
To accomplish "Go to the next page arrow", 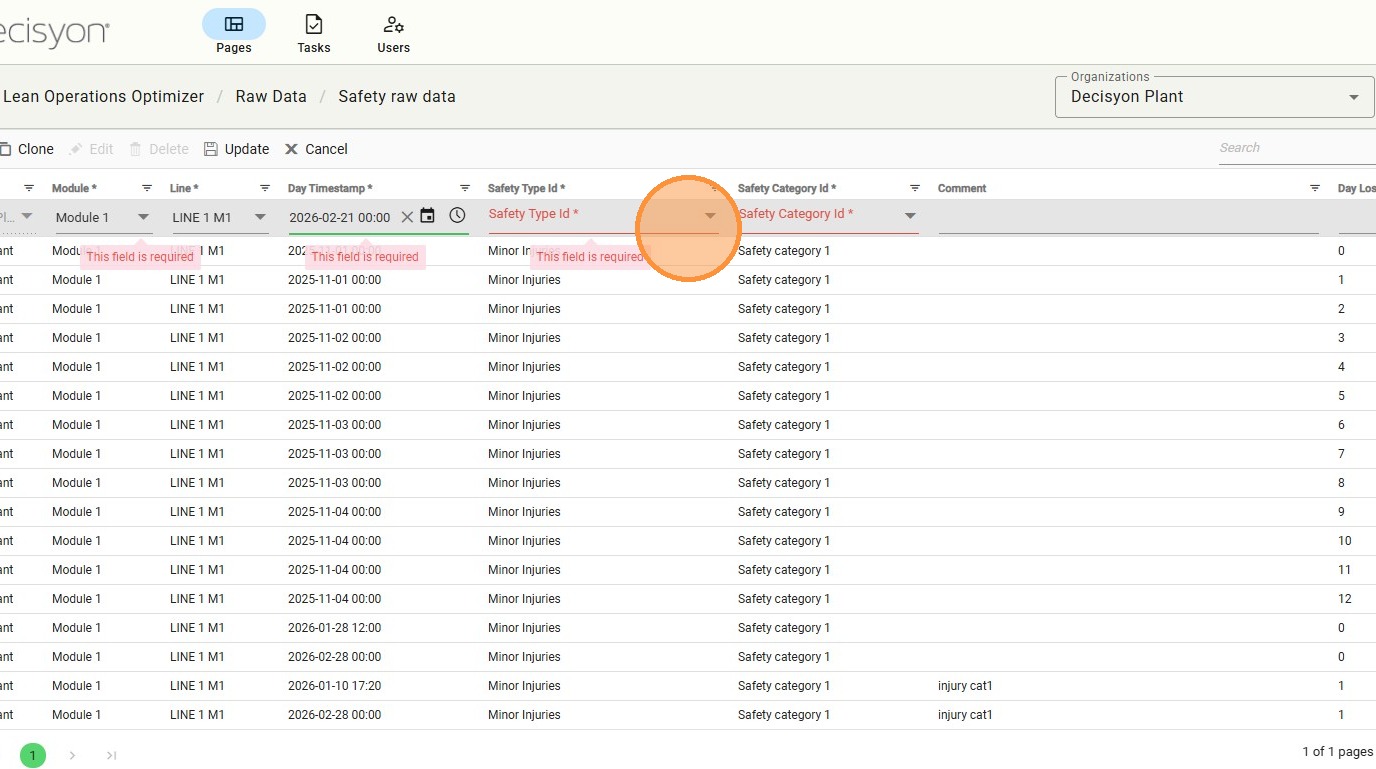I will [x=72, y=756].
